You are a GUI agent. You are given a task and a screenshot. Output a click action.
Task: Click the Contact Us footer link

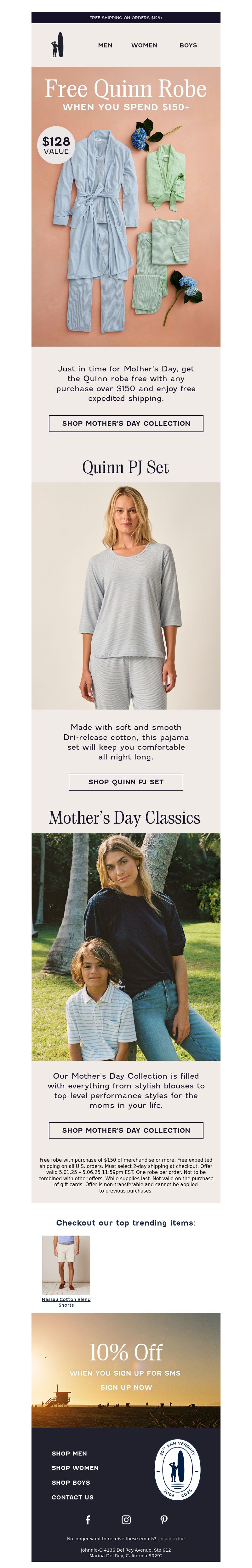(73, 1497)
